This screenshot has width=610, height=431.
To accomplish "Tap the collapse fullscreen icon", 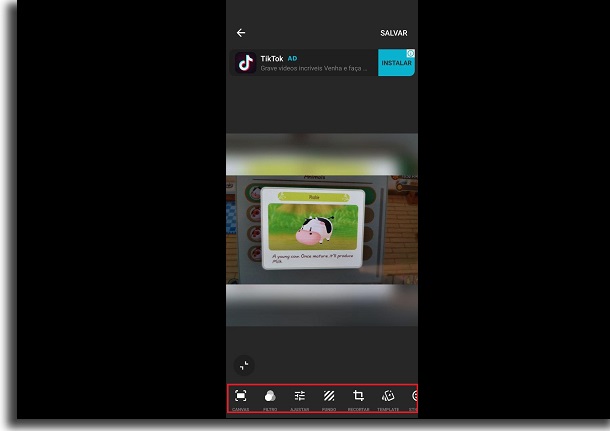I will tap(244, 365).
